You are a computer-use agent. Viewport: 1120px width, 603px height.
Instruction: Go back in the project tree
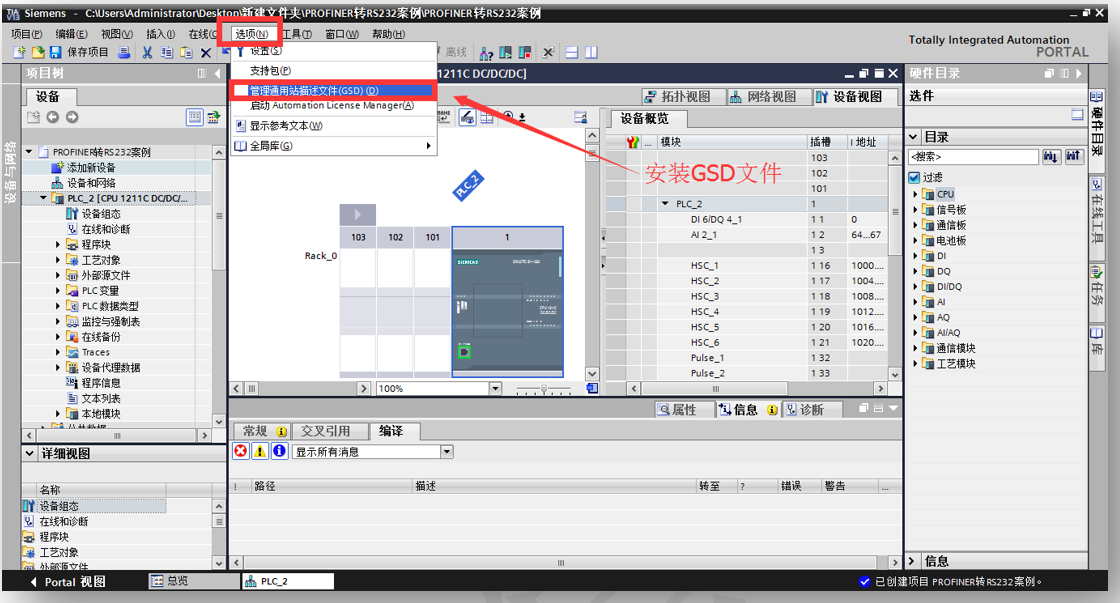[x=53, y=117]
